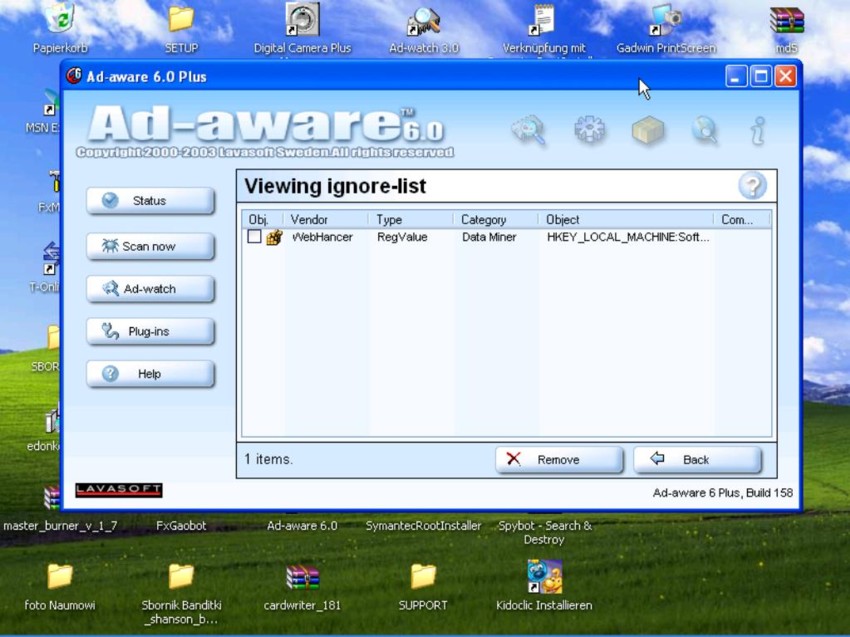Click the Lavasoft logo
The width and height of the screenshot is (850, 637).
(x=119, y=490)
